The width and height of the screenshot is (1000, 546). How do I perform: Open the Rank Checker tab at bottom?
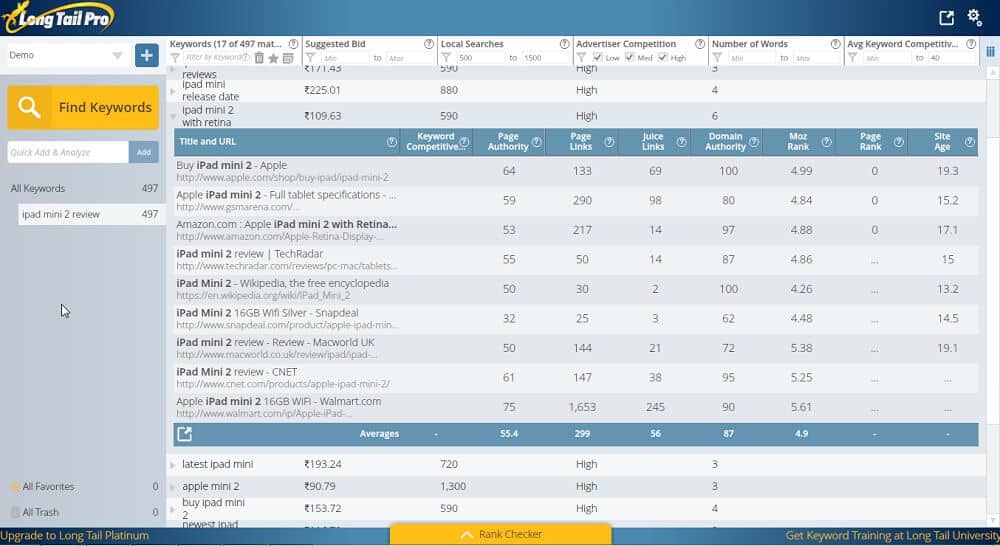501,535
